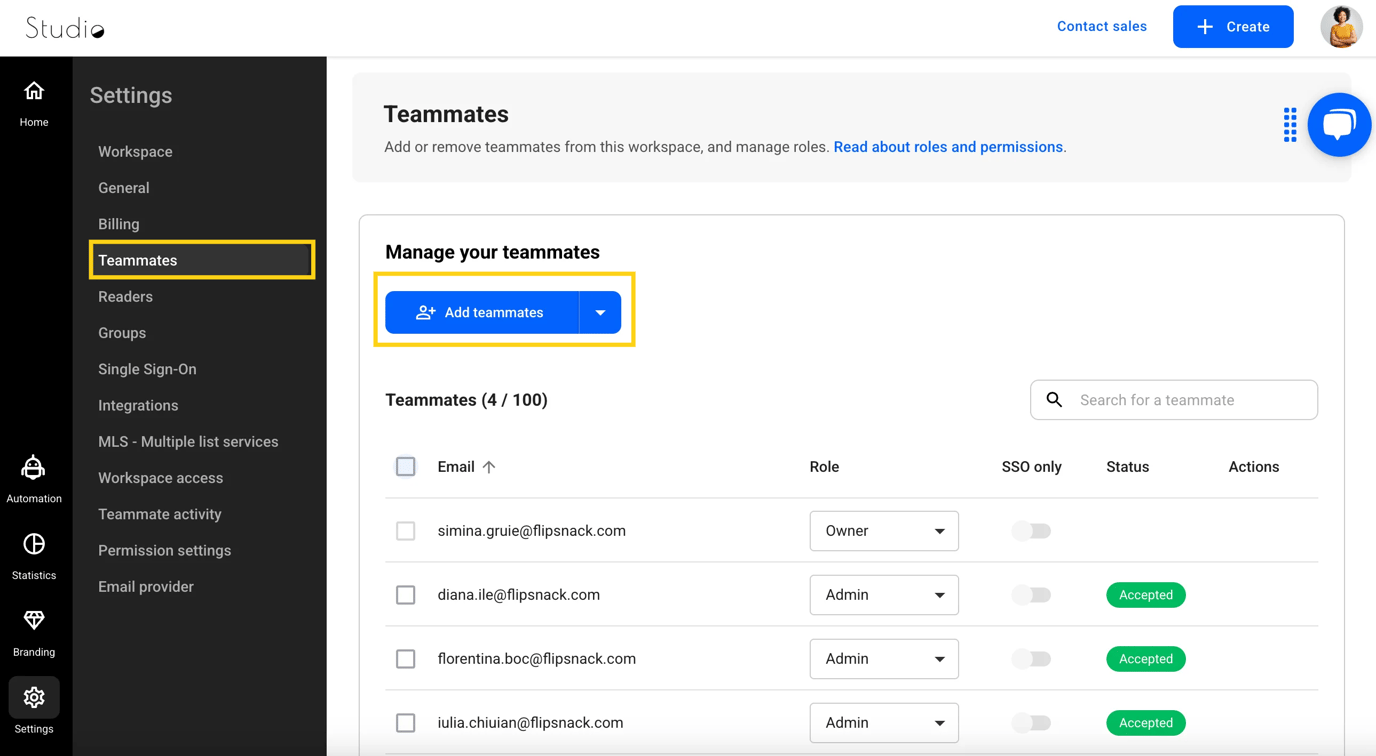
Task: Click the Add teammates button
Action: [x=482, y=313]
